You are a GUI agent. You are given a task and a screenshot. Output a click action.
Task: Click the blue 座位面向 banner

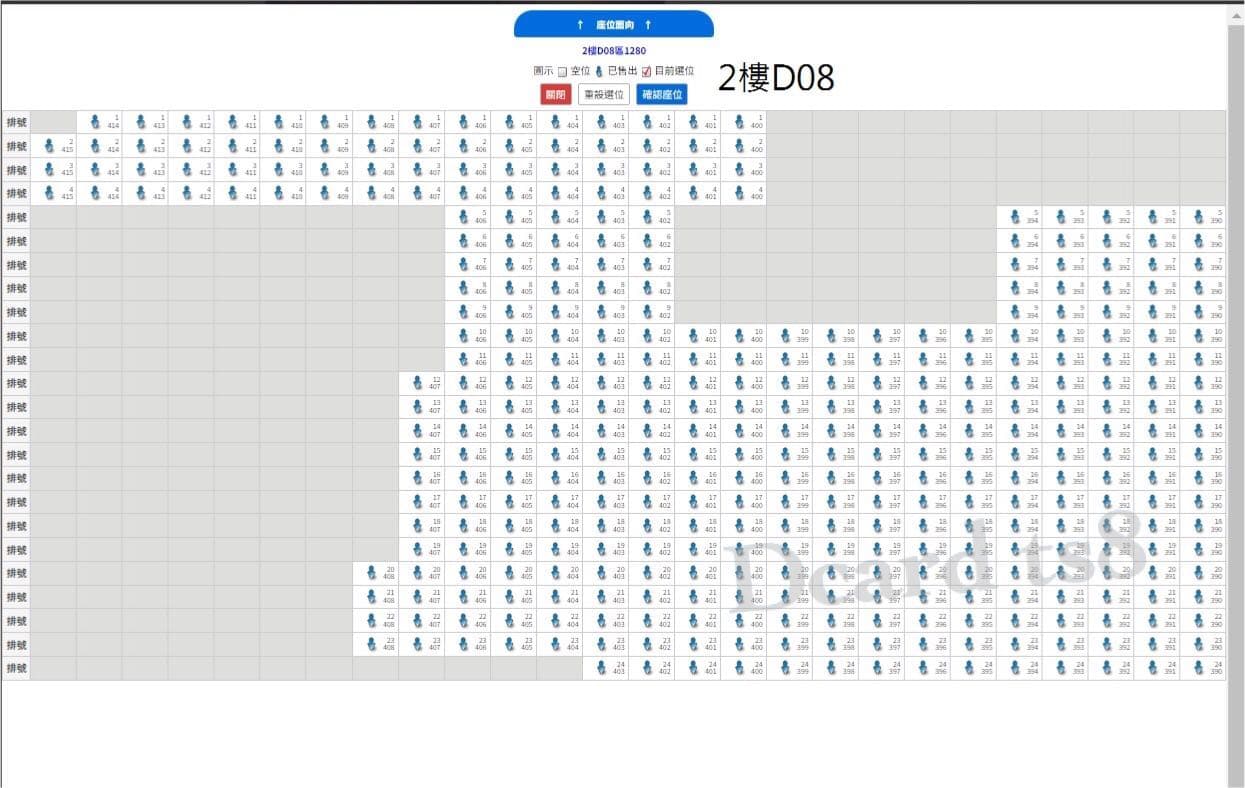(x=614, y=24)
